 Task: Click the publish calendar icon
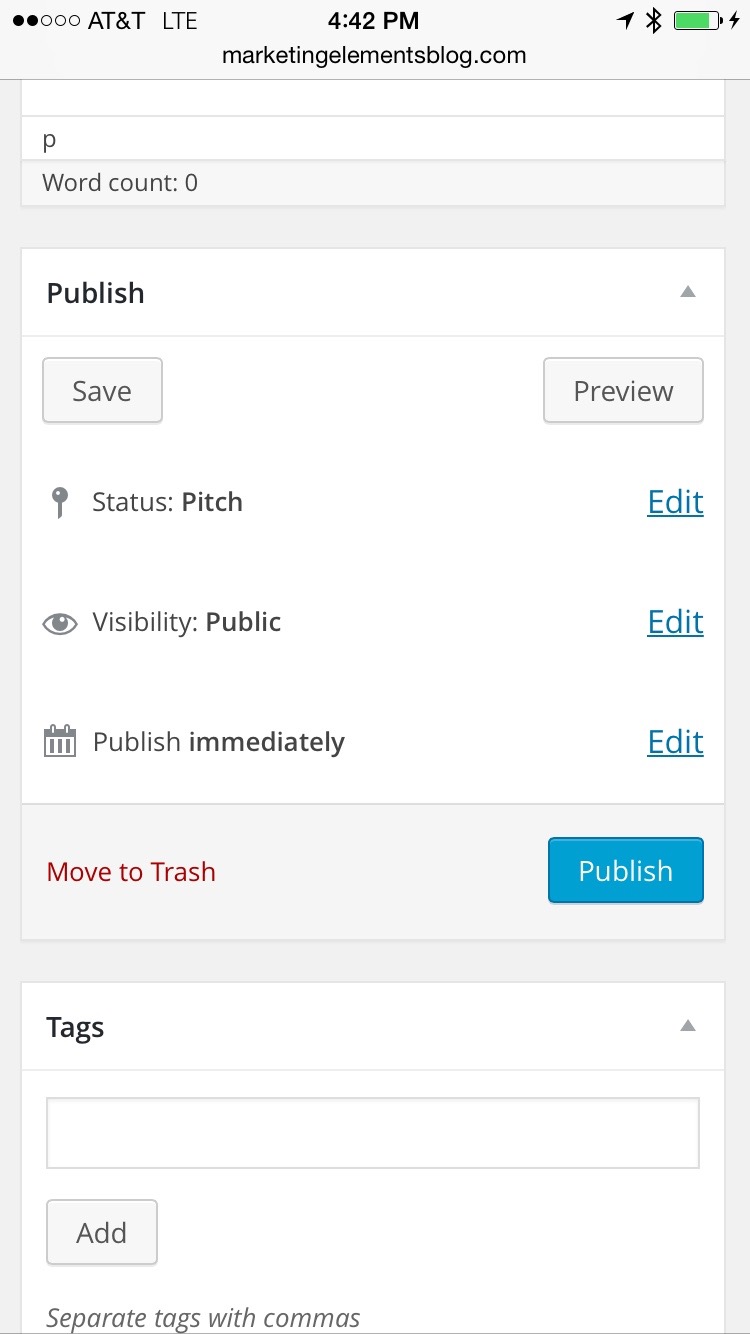click(x=60, y=742)
